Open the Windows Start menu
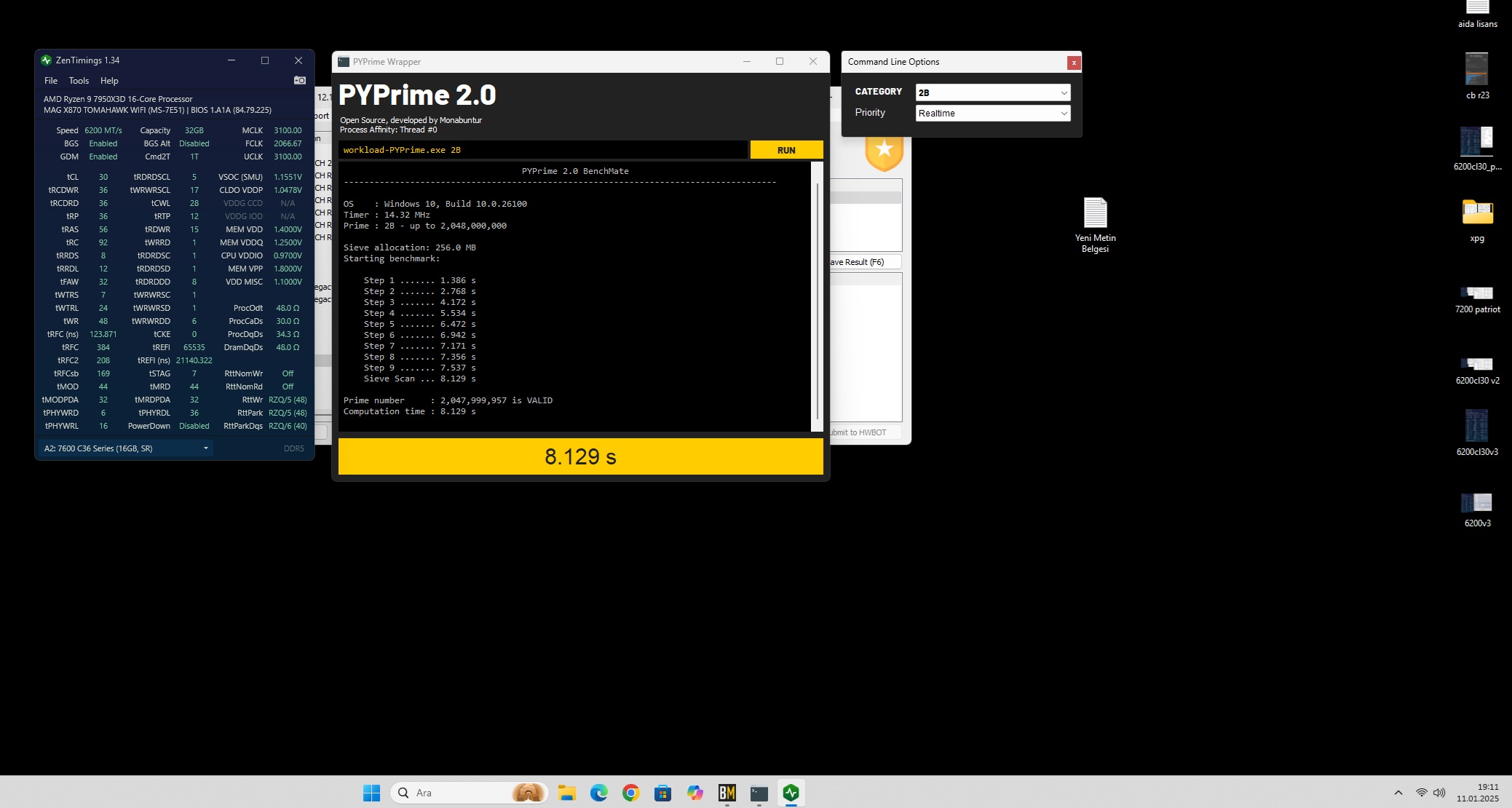The width and height of the screenshot is (1512, 808). point(371,793)
